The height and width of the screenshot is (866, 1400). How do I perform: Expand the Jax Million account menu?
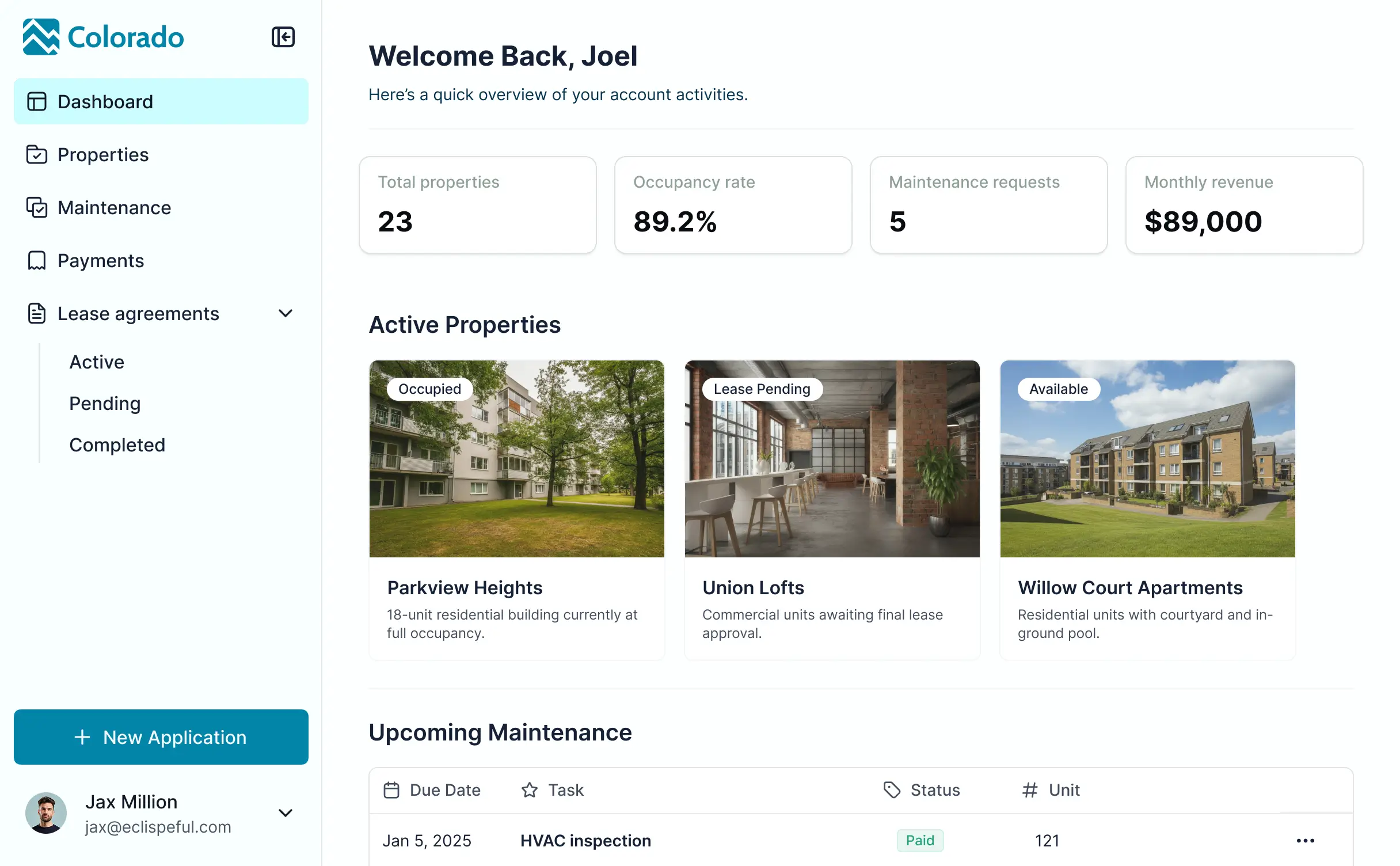click(x=286, y=813)
